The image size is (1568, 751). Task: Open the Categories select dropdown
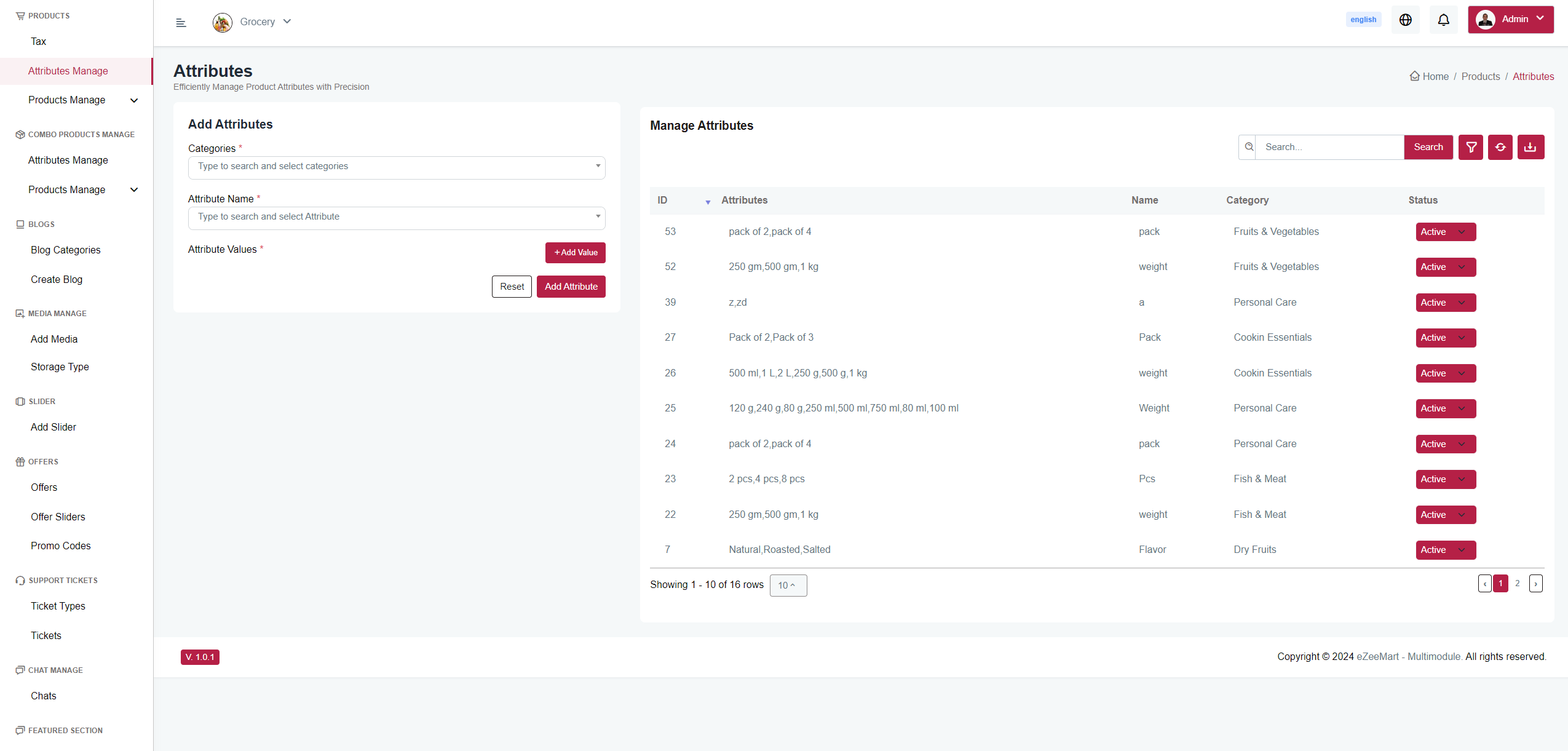tap(397, 167)
